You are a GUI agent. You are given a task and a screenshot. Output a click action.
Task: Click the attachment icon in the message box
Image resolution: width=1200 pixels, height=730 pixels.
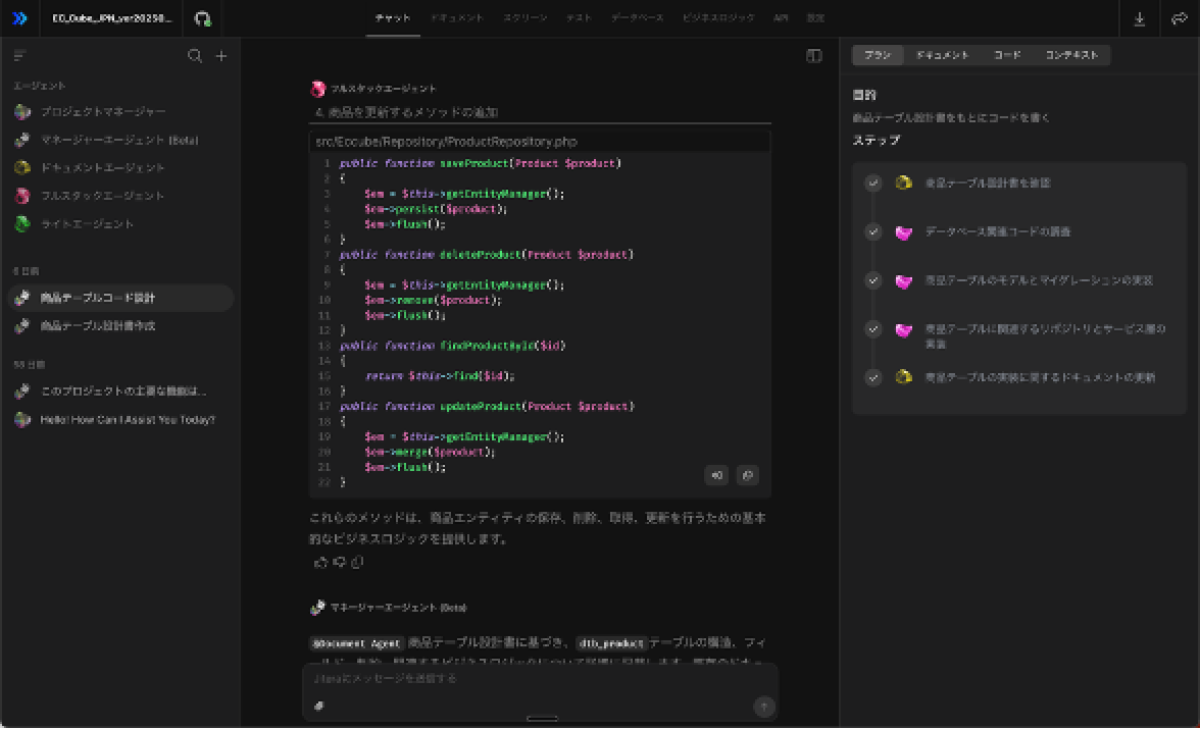(x=319, y=705)
